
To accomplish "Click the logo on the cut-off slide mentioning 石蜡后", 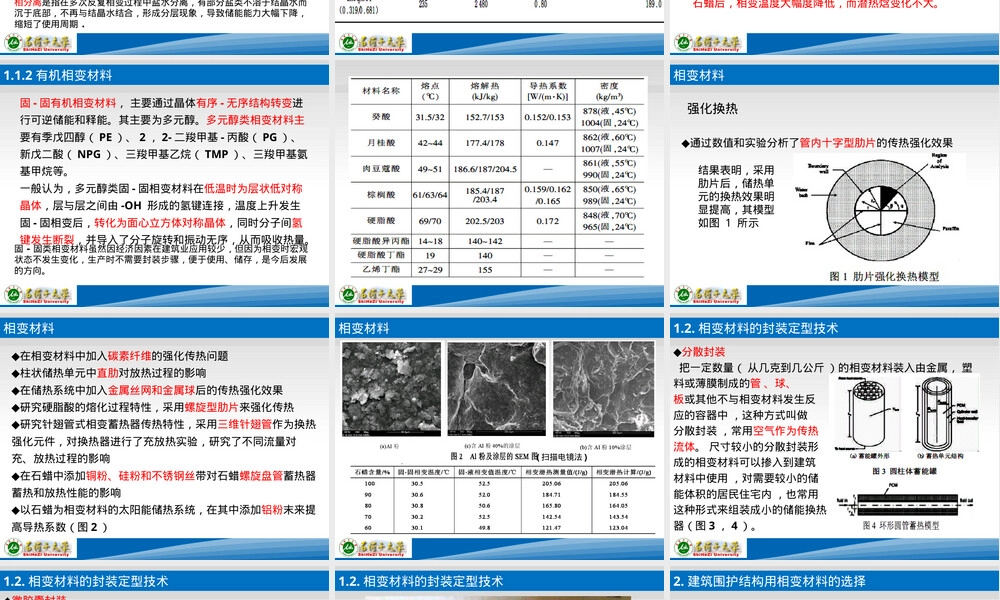I will [708, 43].
